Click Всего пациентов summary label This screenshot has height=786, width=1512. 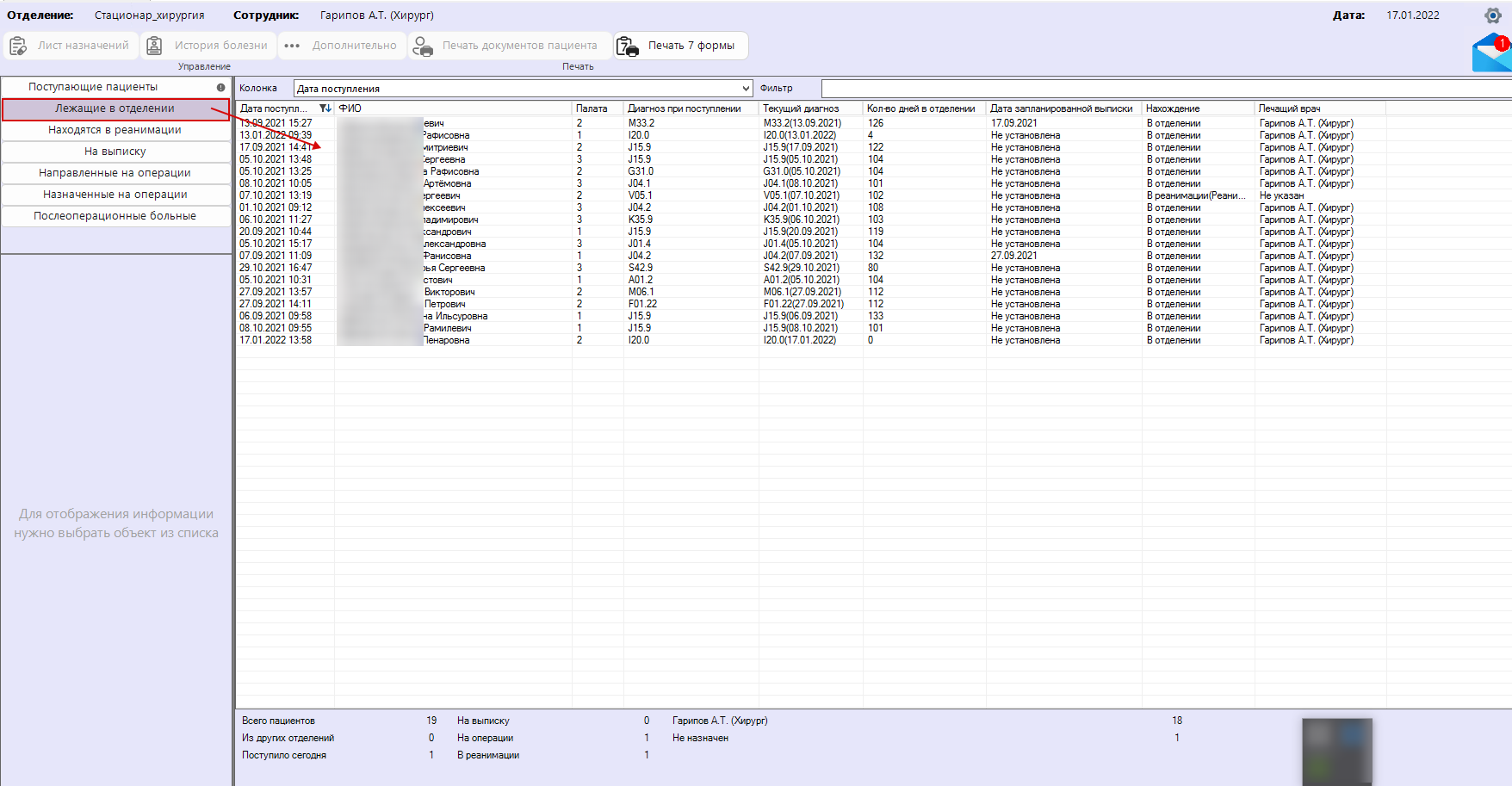[x=278, y=721]
